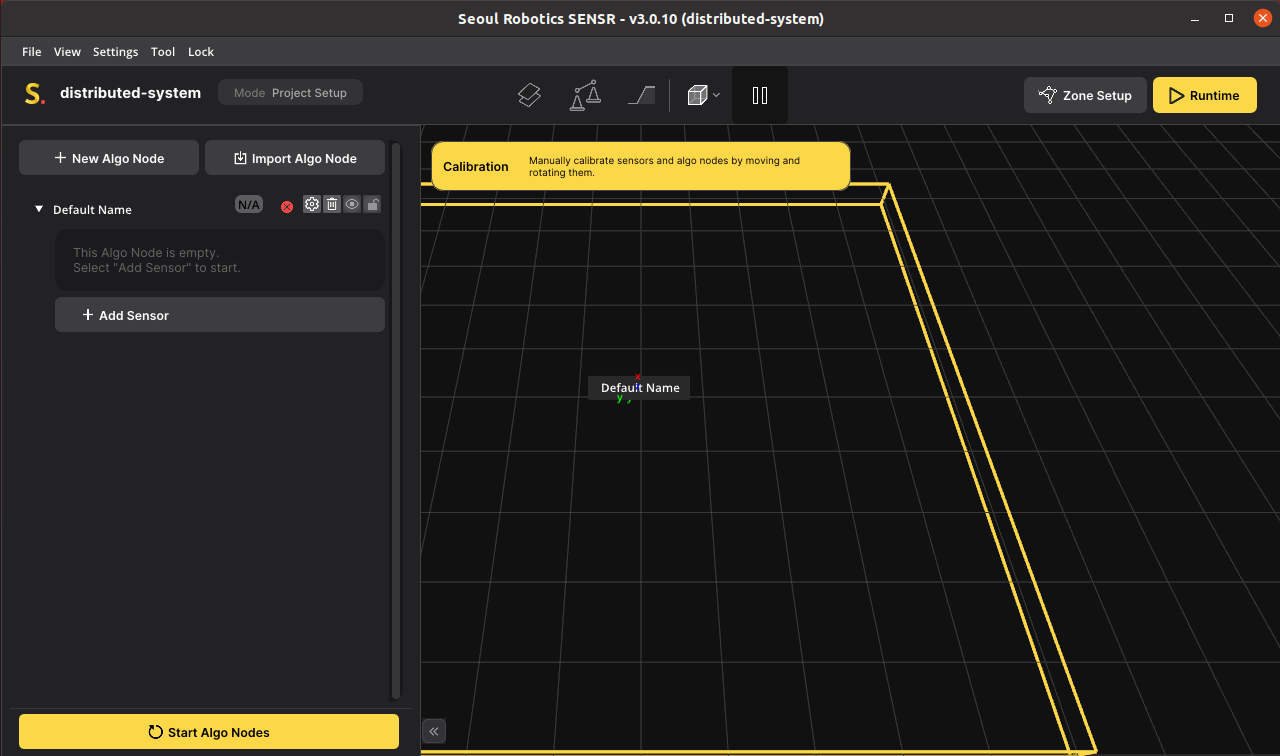Minimize the SENSR window
Viewport: 1280px width, 756px height.
[x=1195, y=18]
